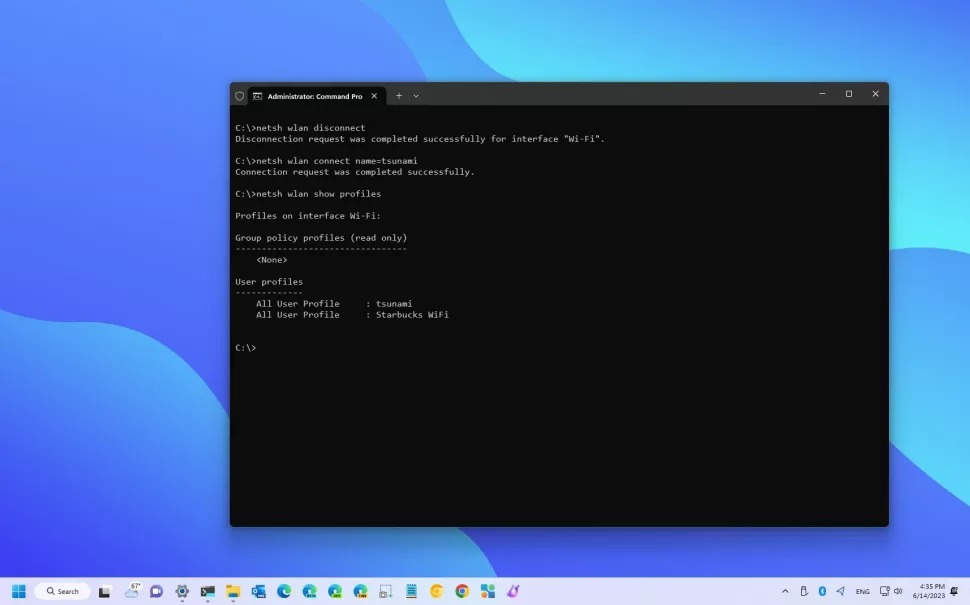
Task: Close the Command Prompt tab
Action: point(374,96)
